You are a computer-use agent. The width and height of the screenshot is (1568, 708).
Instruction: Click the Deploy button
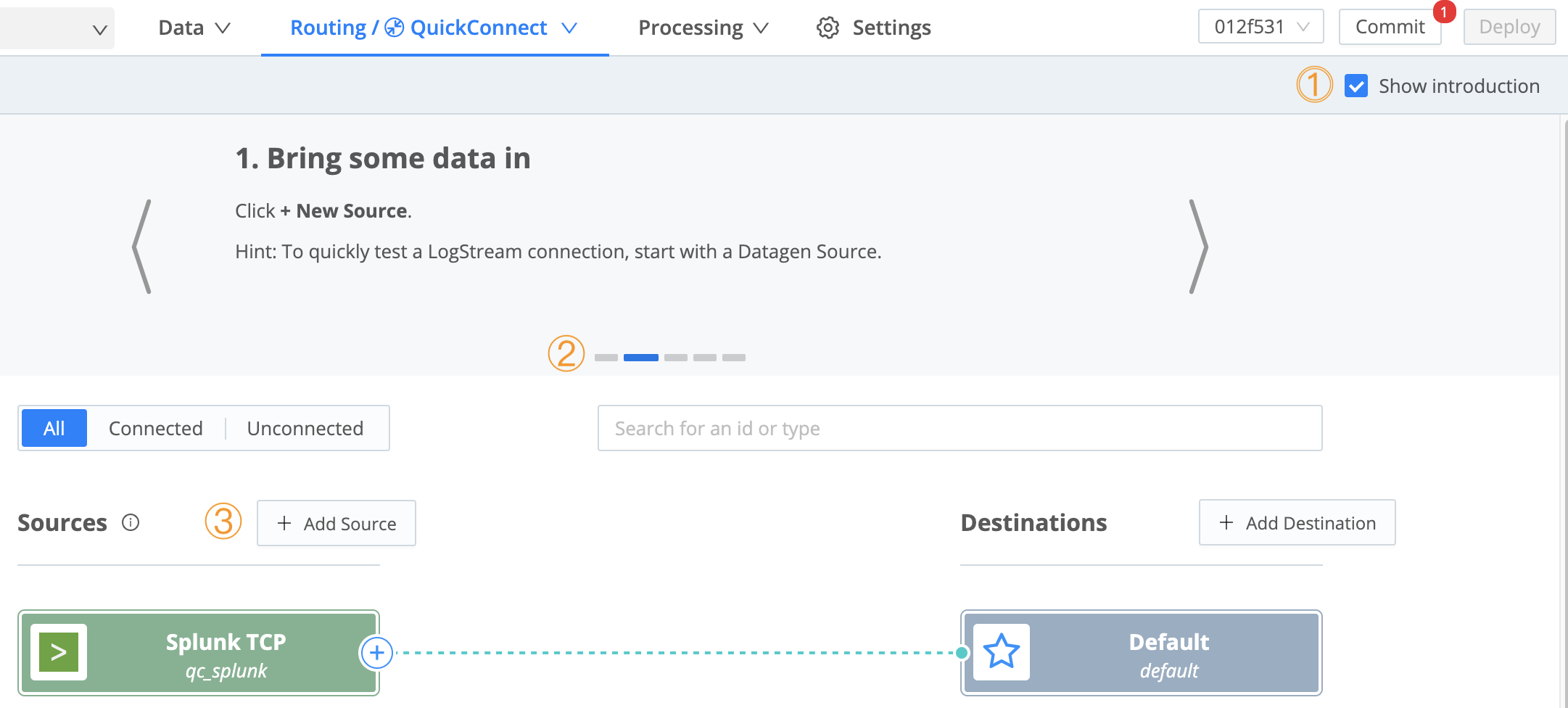(1509, 27)
